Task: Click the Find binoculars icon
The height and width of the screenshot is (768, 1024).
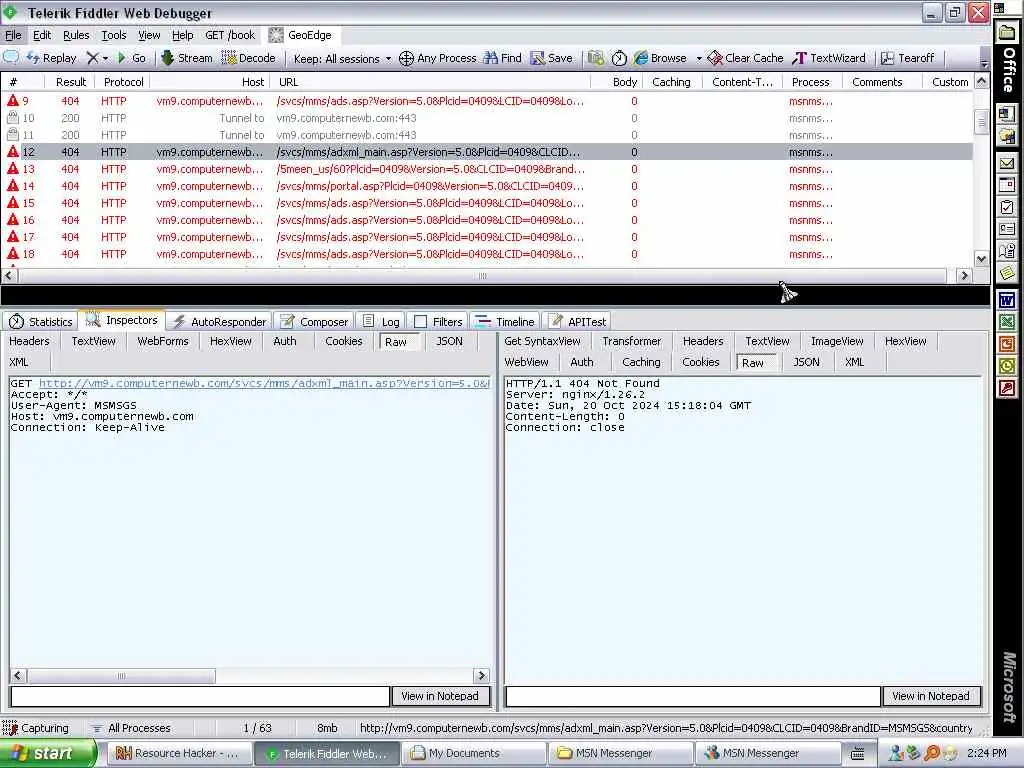Action: [x=491, y=58]
